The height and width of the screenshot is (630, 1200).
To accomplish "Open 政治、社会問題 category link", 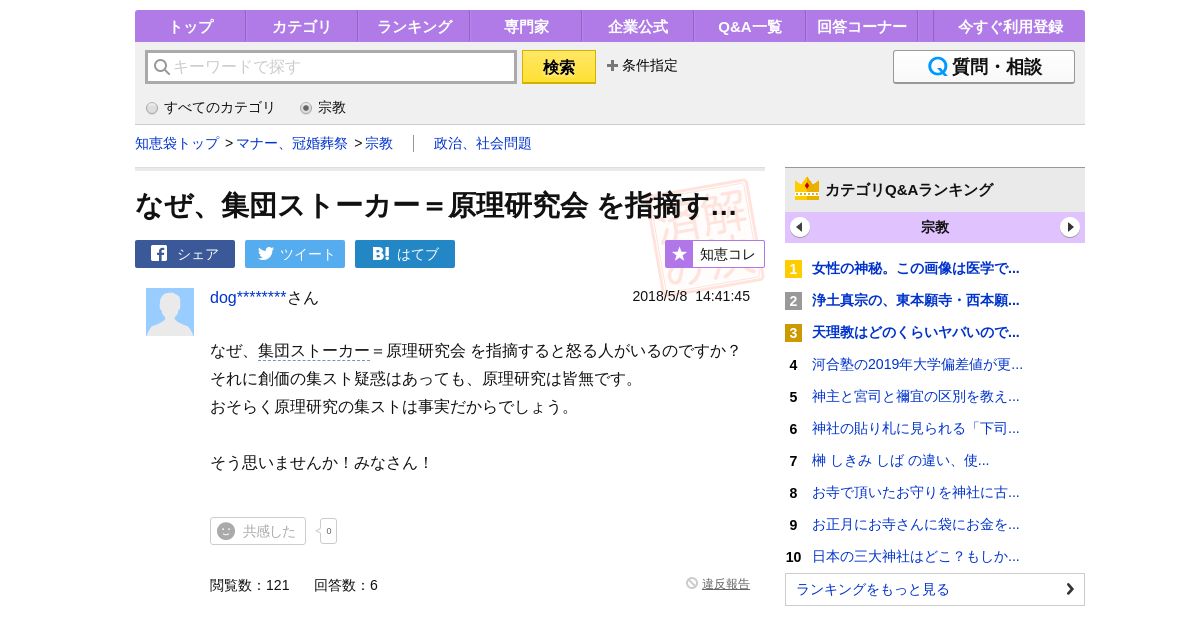I will tap(483, 143).
